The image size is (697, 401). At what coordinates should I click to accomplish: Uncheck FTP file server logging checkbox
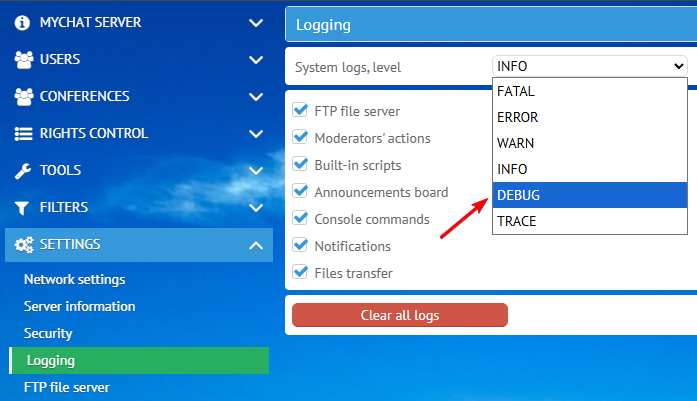tap(300, 110)
